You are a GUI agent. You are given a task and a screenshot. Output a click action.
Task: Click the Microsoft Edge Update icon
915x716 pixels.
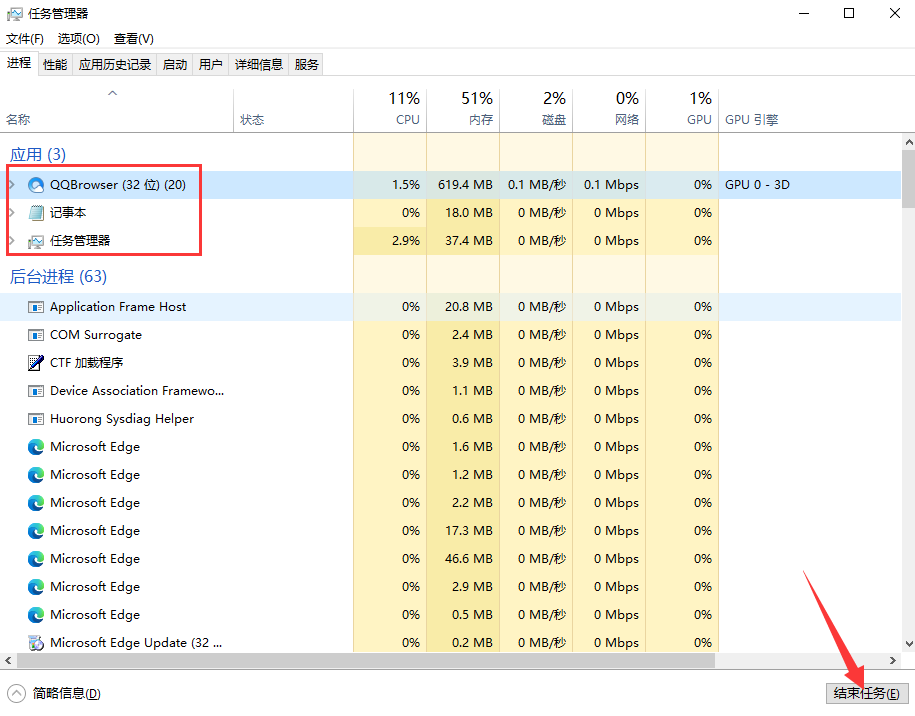(x=36, y=643)
